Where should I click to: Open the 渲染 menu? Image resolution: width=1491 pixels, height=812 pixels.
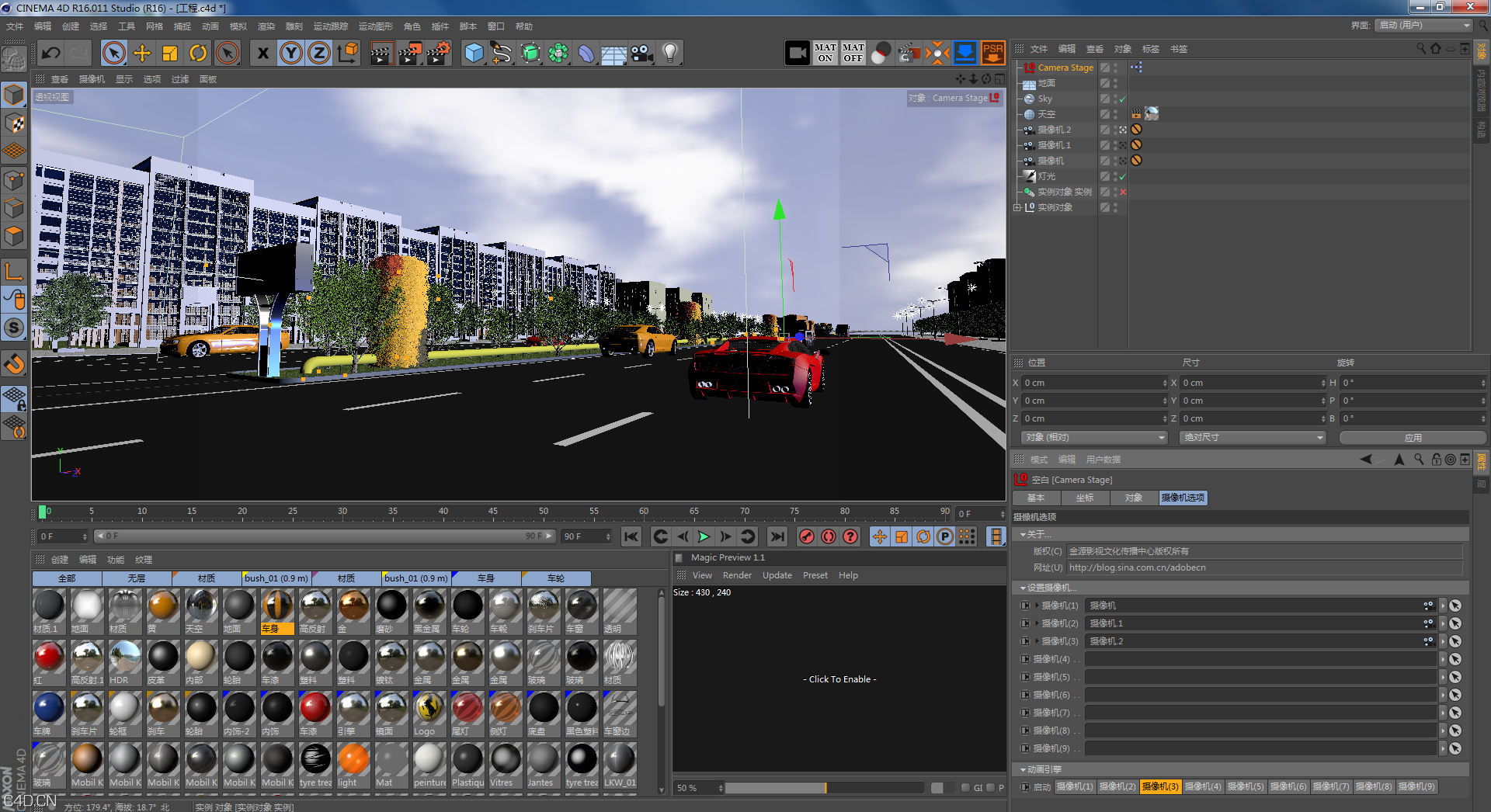pos(266,26)
